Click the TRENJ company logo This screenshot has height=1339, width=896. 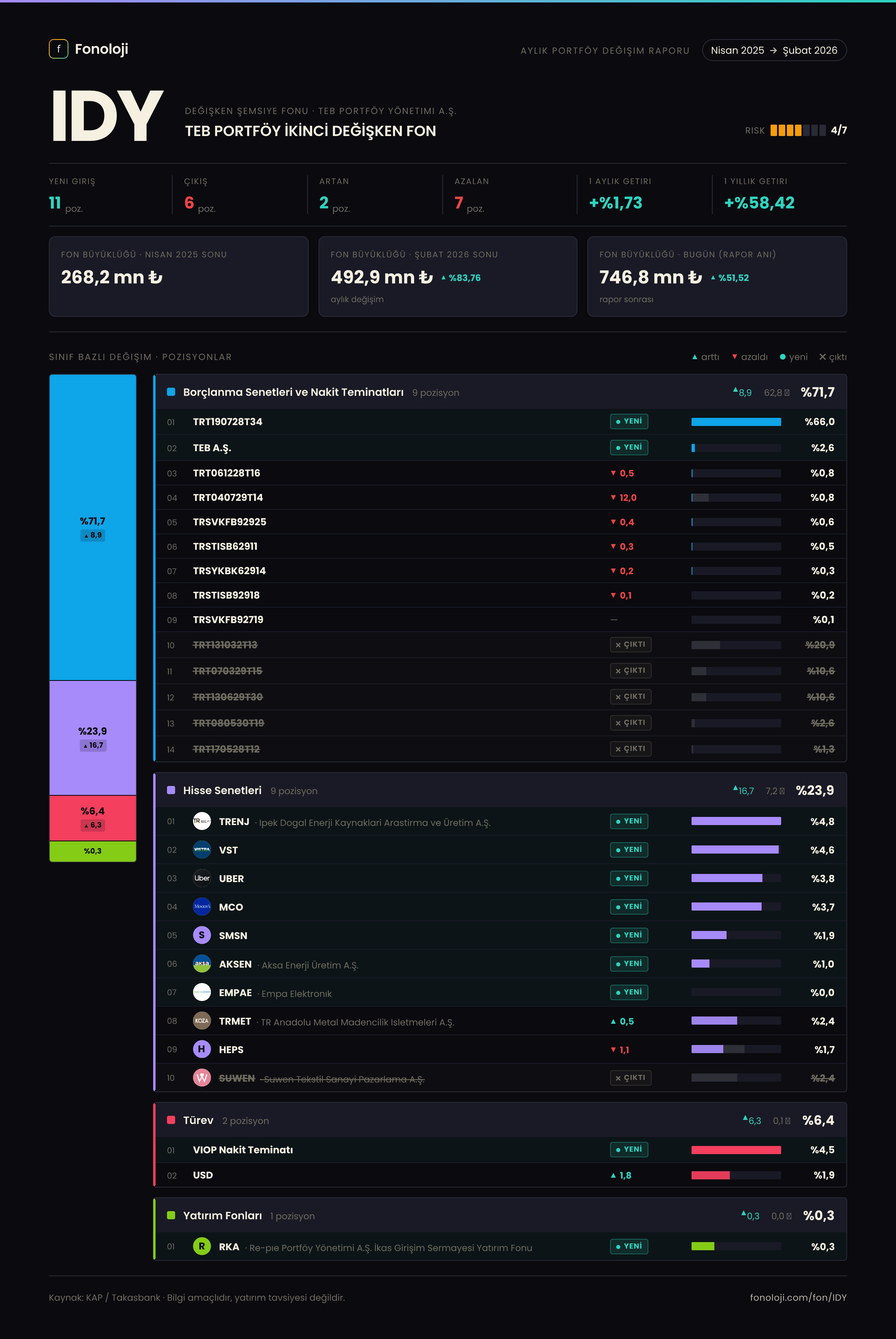tap(202, 821)
